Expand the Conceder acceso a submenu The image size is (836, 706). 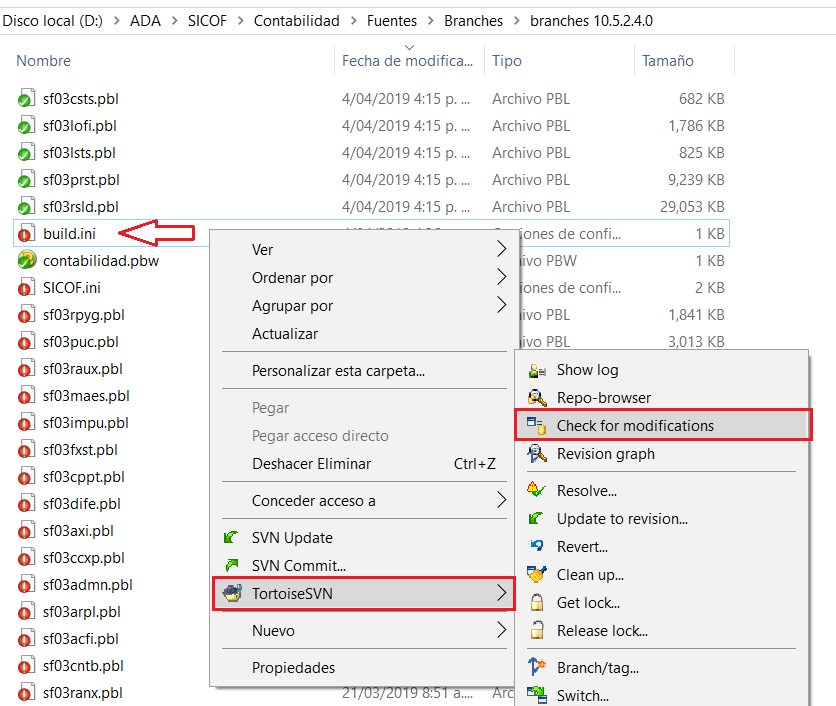[501, 501]
